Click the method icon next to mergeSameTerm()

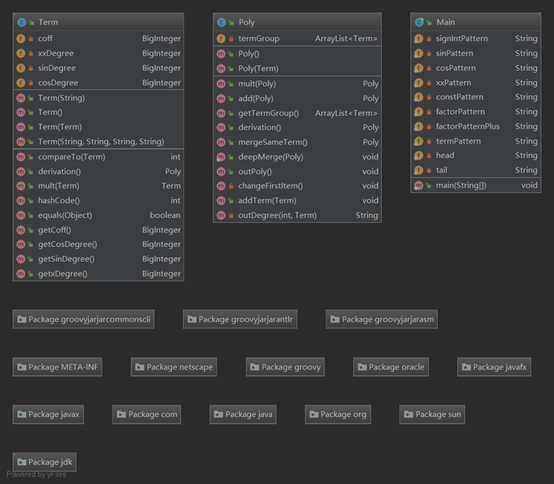point(221,142)
